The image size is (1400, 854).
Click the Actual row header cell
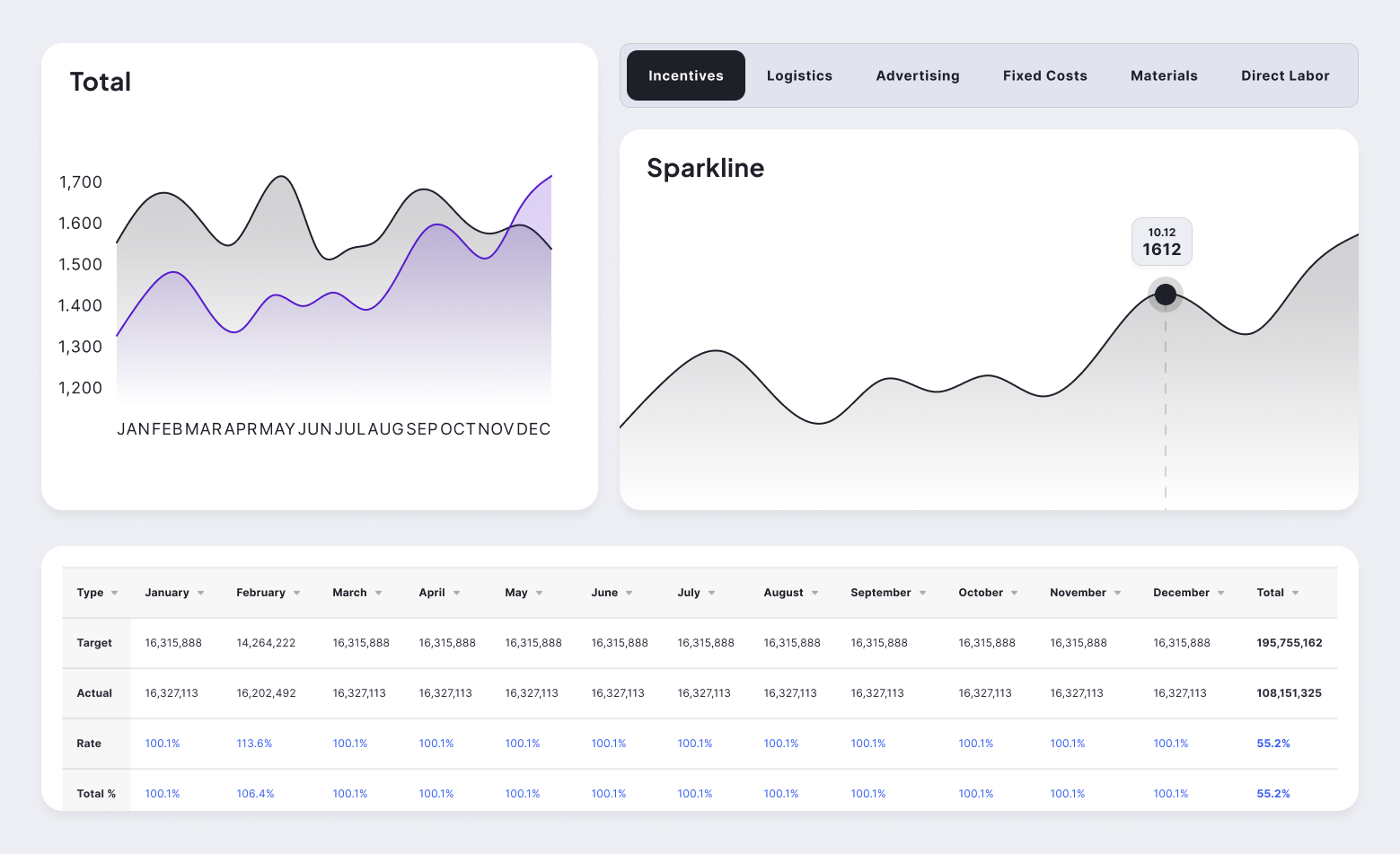tap(94, 693)
